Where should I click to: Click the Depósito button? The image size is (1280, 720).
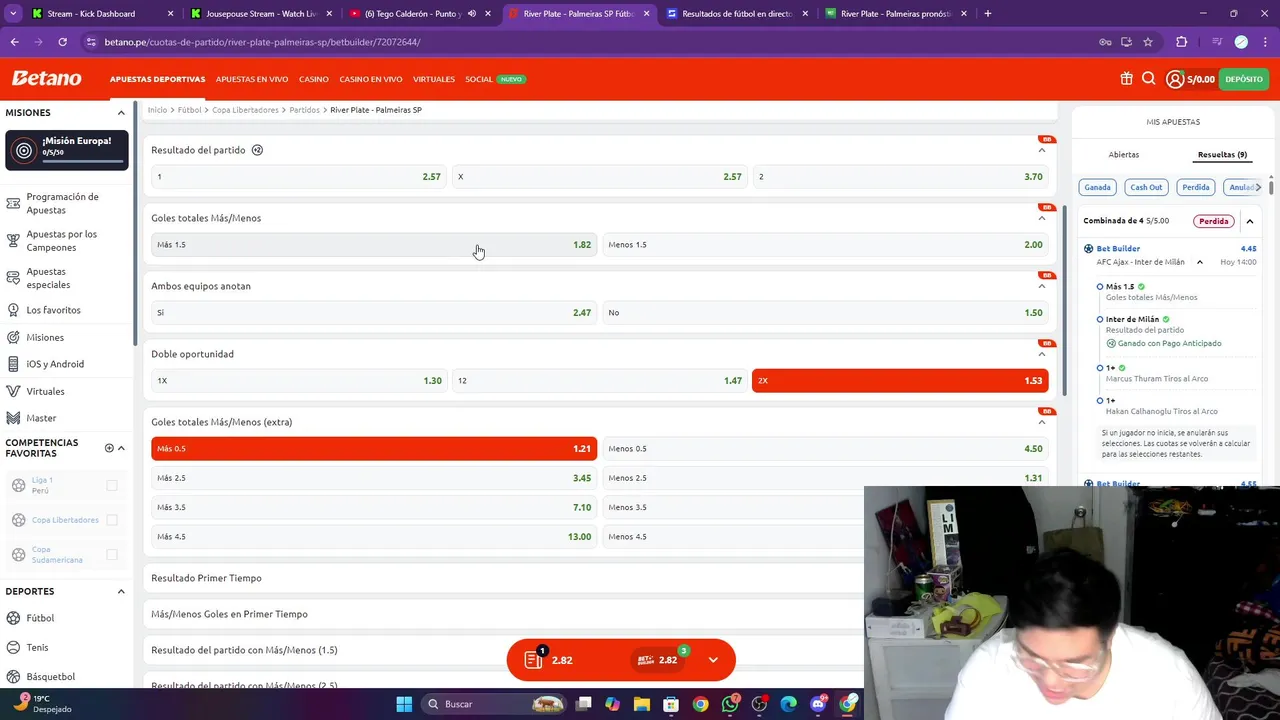[x=1244, y=79]
